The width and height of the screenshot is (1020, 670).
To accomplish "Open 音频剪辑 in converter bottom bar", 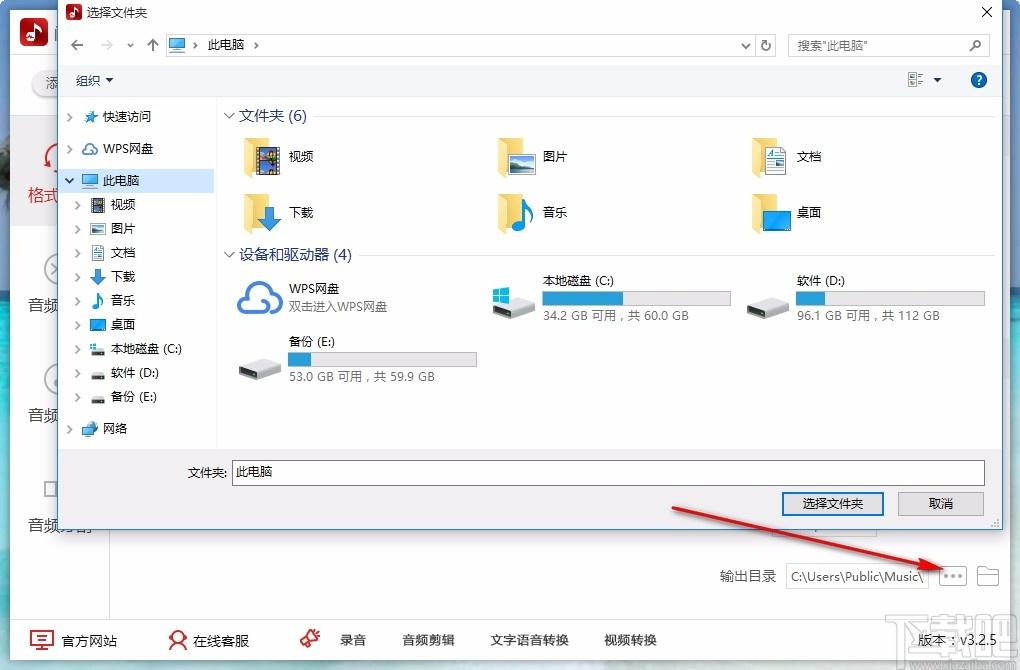I will 428,639.
